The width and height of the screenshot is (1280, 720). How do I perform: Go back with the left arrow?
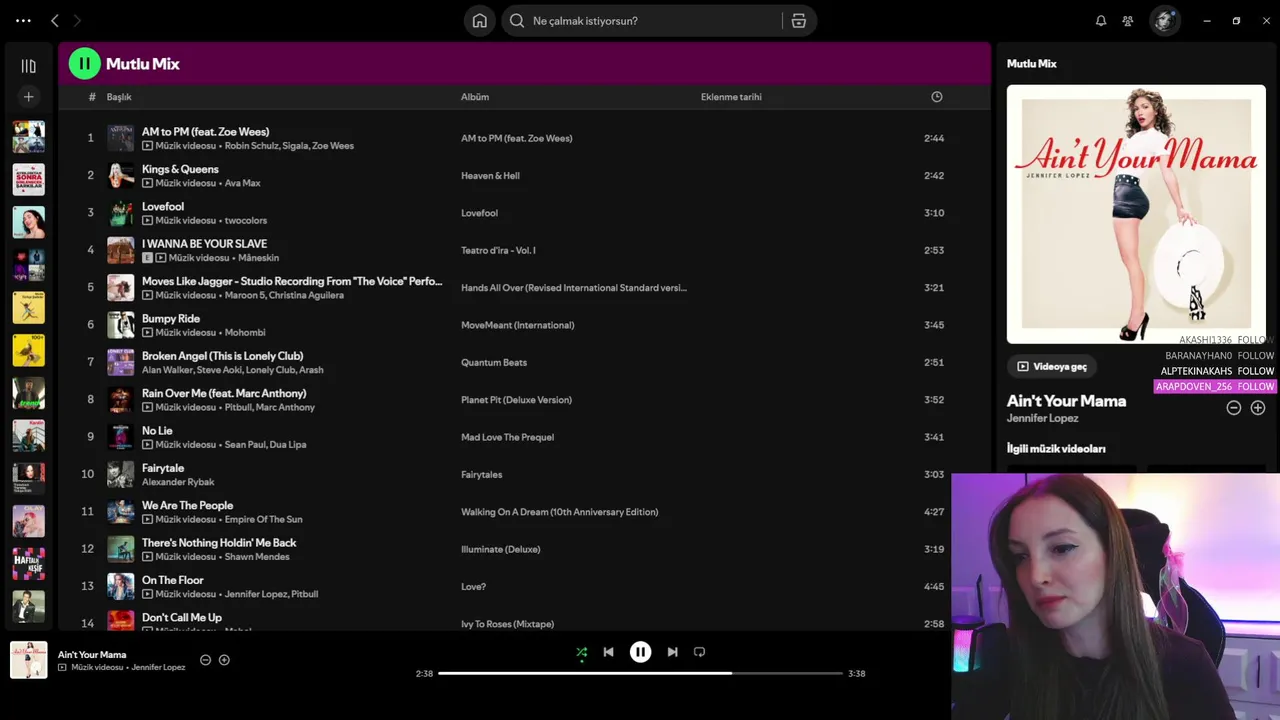coord(55,20)
